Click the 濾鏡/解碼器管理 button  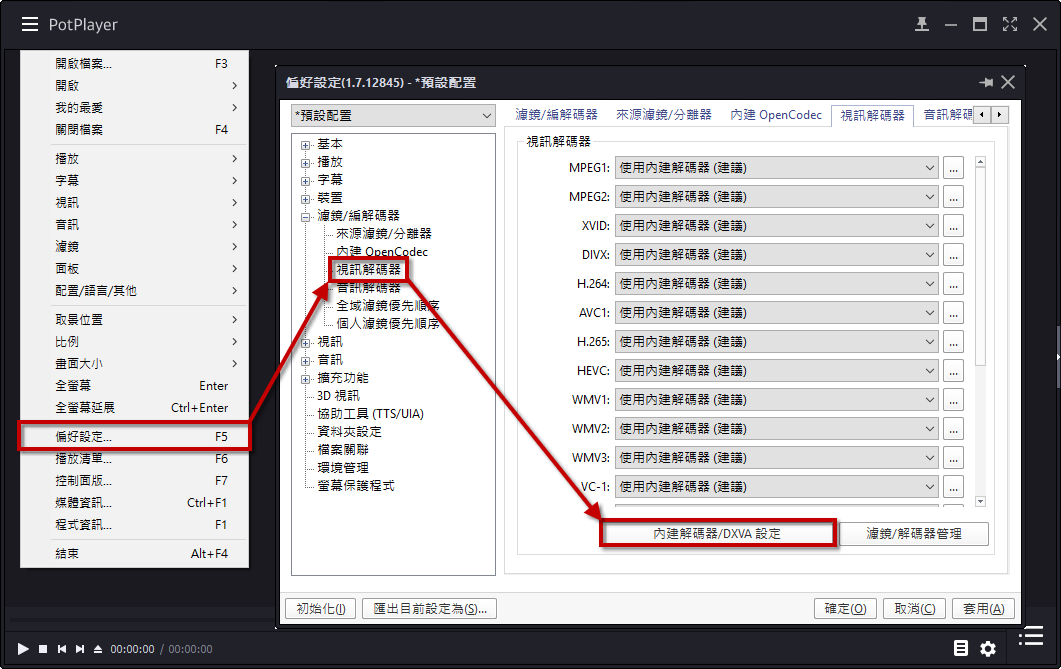[914, 534]
